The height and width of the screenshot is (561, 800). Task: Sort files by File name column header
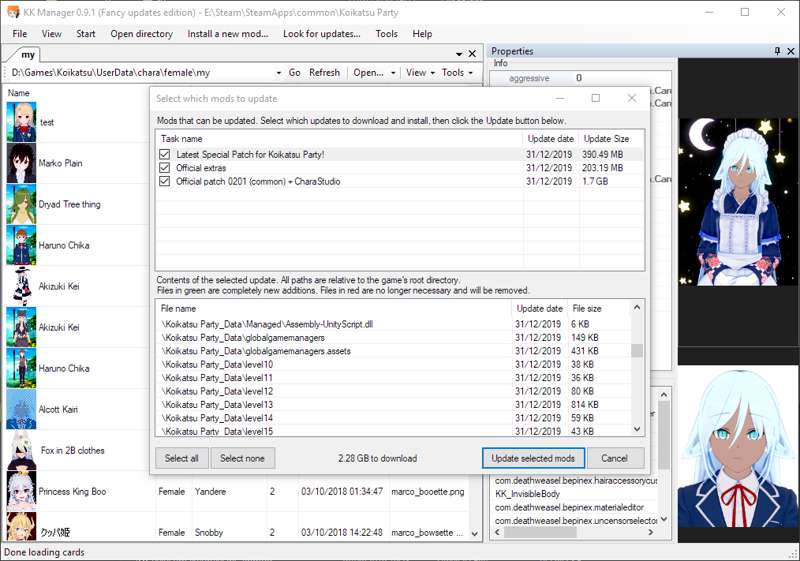click(x=334, y=309)
